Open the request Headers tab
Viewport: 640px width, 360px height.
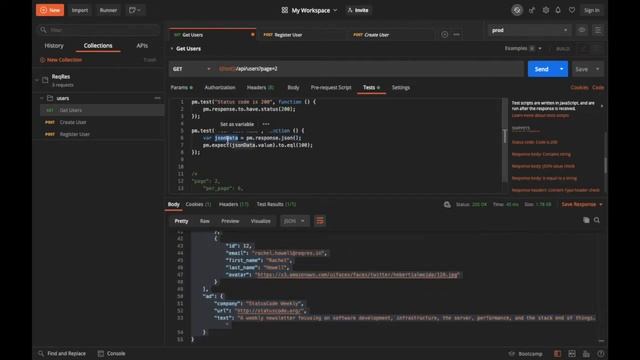260,88
